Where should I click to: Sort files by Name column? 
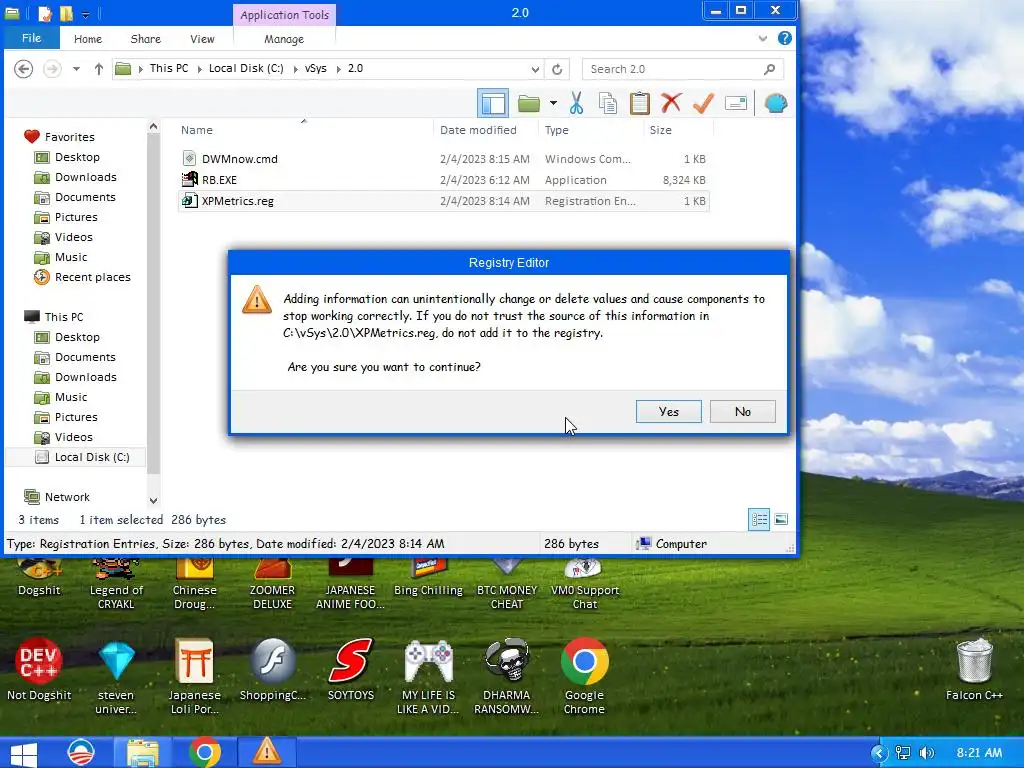click(197, 130)
